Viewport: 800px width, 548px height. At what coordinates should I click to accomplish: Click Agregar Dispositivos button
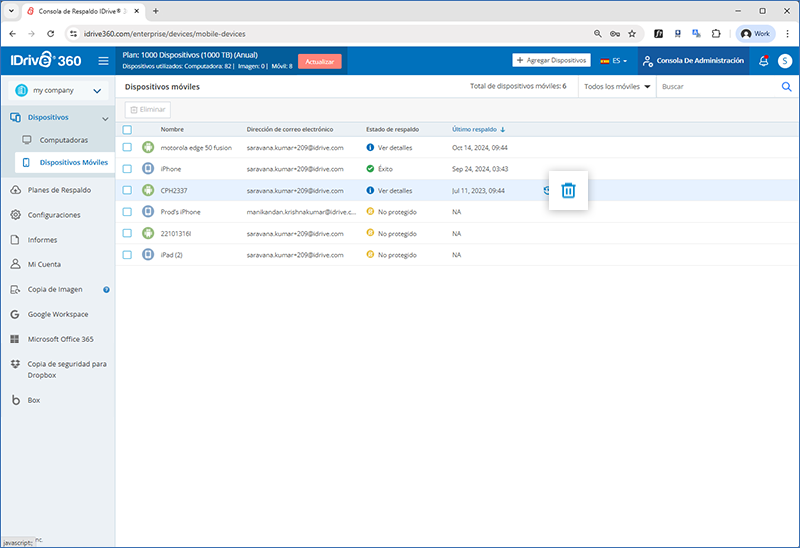click(x=551, y=61)
